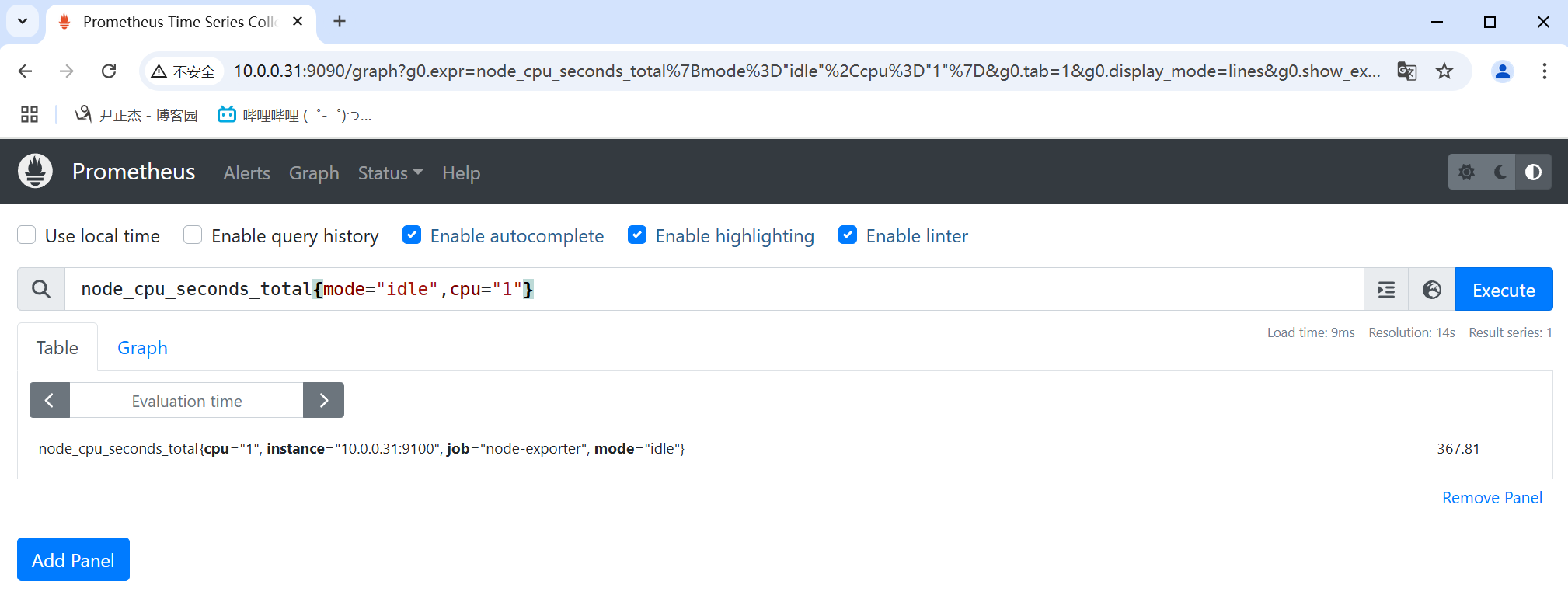
Task: Open the Alerts navigation item
Action: pos(246,173)
